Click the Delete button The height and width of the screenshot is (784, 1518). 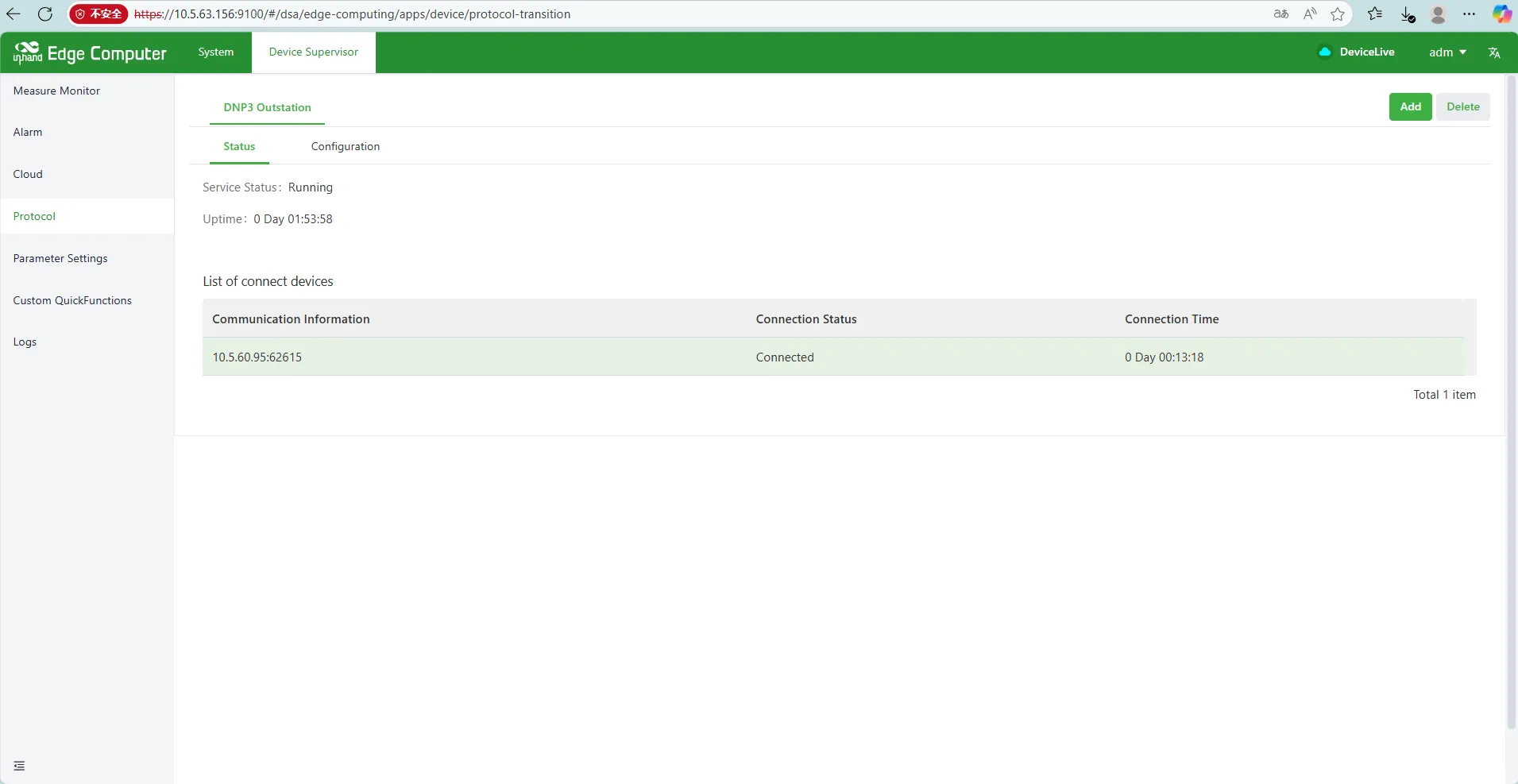(x=1462, y=107)
